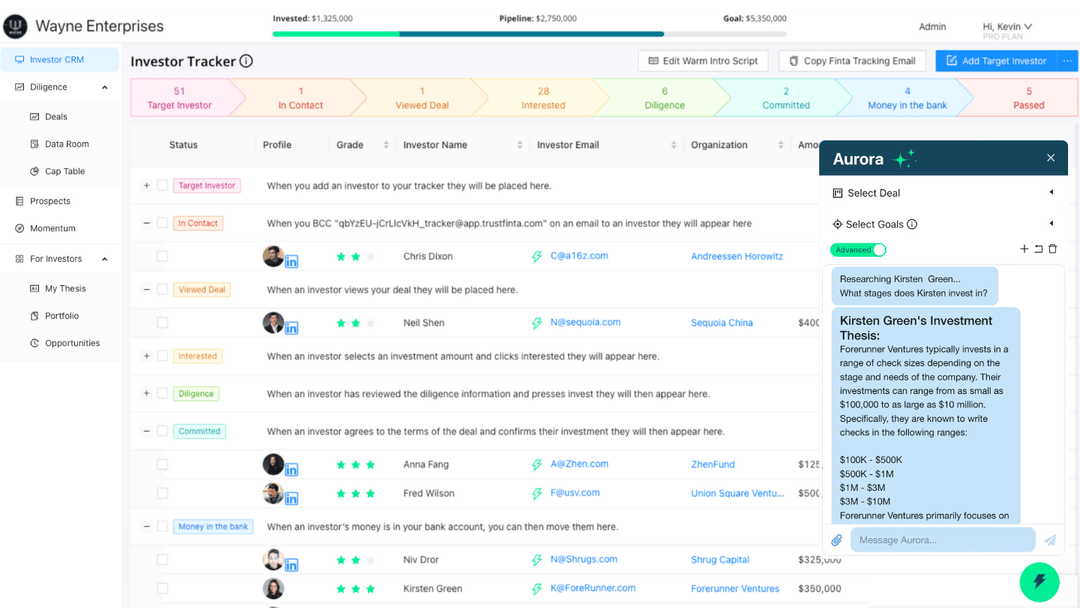Click the lightning icon beside A@Zhen.com

537,465
